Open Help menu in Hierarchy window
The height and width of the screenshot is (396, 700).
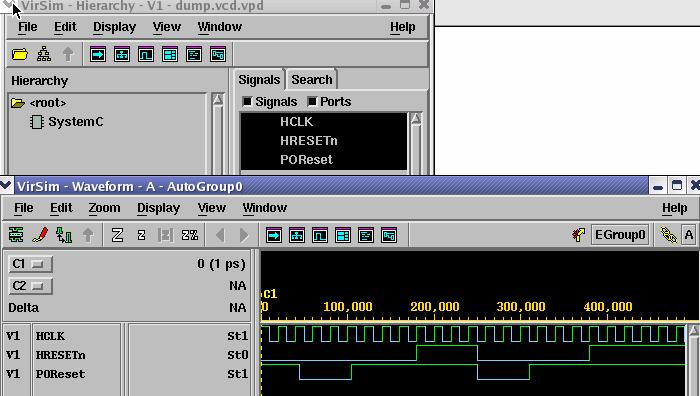click(403, 27)
